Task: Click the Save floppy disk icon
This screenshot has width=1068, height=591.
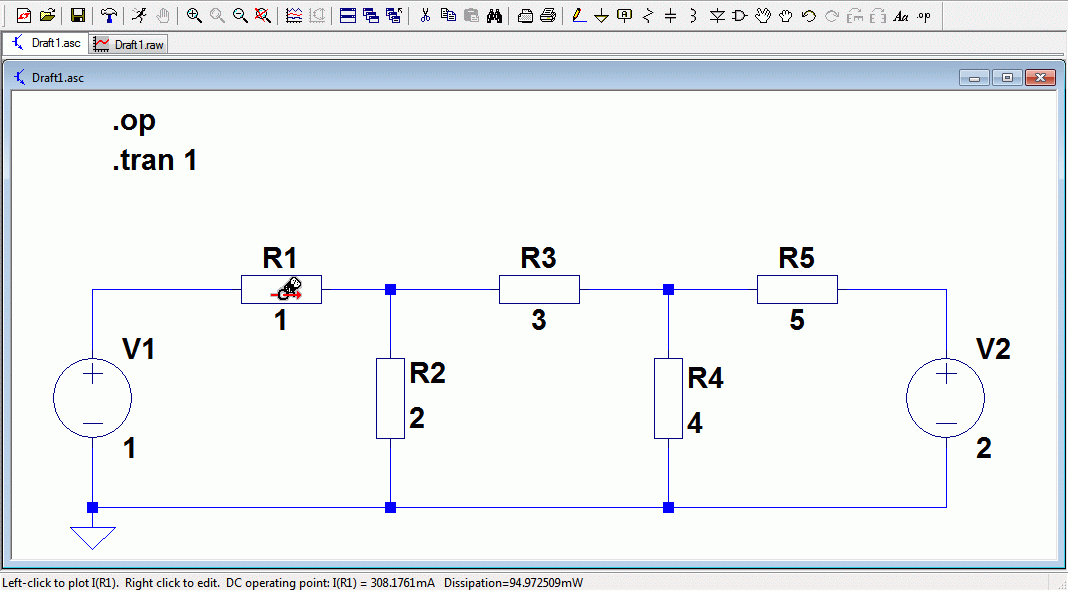Action: pyautogui.click(x=78, y=15)
